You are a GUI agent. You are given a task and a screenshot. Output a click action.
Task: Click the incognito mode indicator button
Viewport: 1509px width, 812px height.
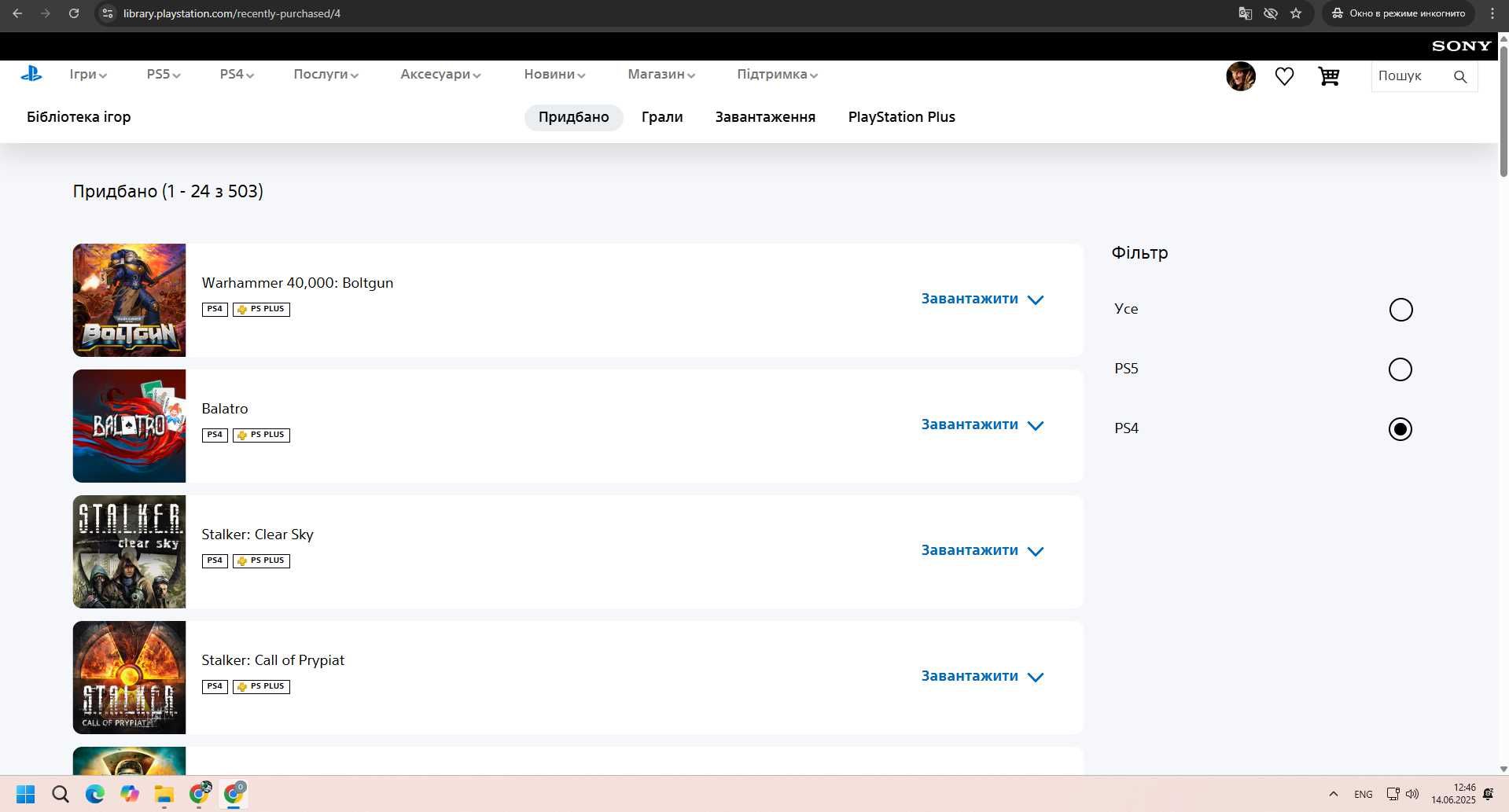pyautogui.click(x=1398, y=13)
